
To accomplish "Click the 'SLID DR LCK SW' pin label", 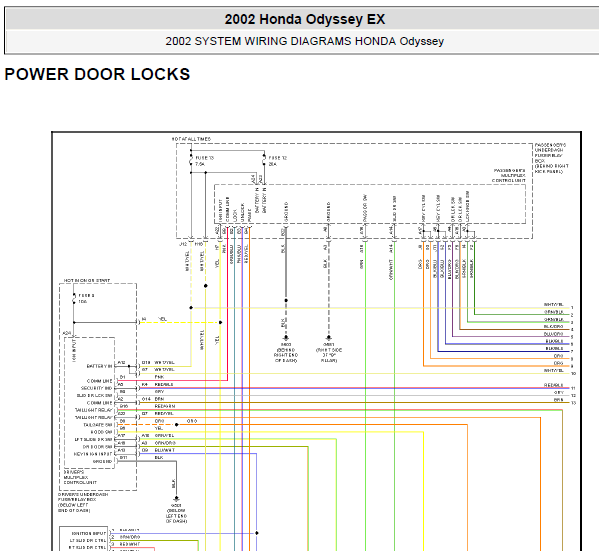I will [x=94, y=395].
